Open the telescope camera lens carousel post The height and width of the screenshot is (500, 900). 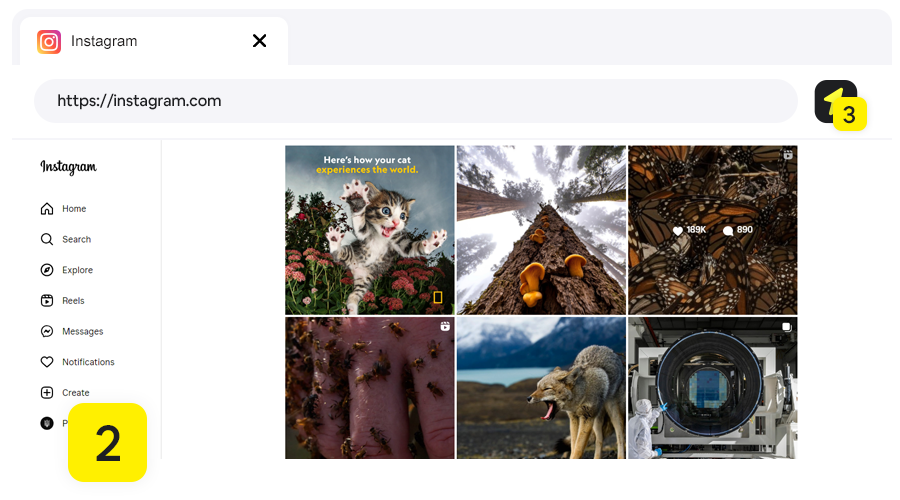[x=712, y=388]
